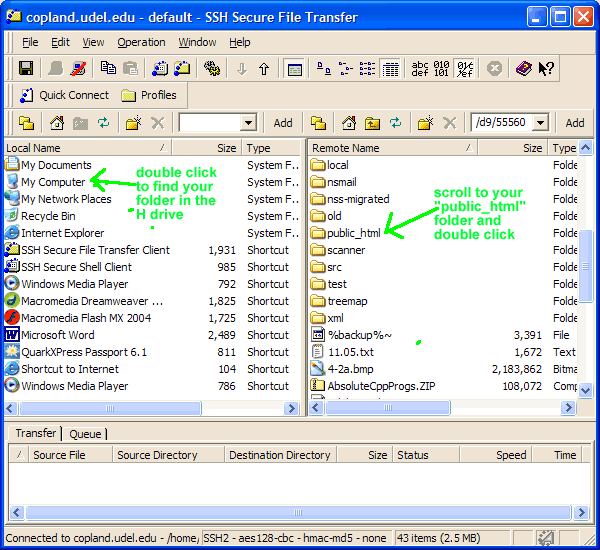Screen dimensions: 600x550
Task: Click the local pane Home icon
Action: 57,123
